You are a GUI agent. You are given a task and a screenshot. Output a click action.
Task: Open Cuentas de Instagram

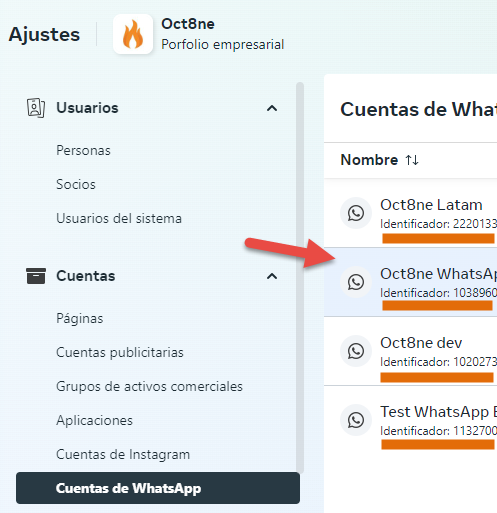(x=123, y=455)
